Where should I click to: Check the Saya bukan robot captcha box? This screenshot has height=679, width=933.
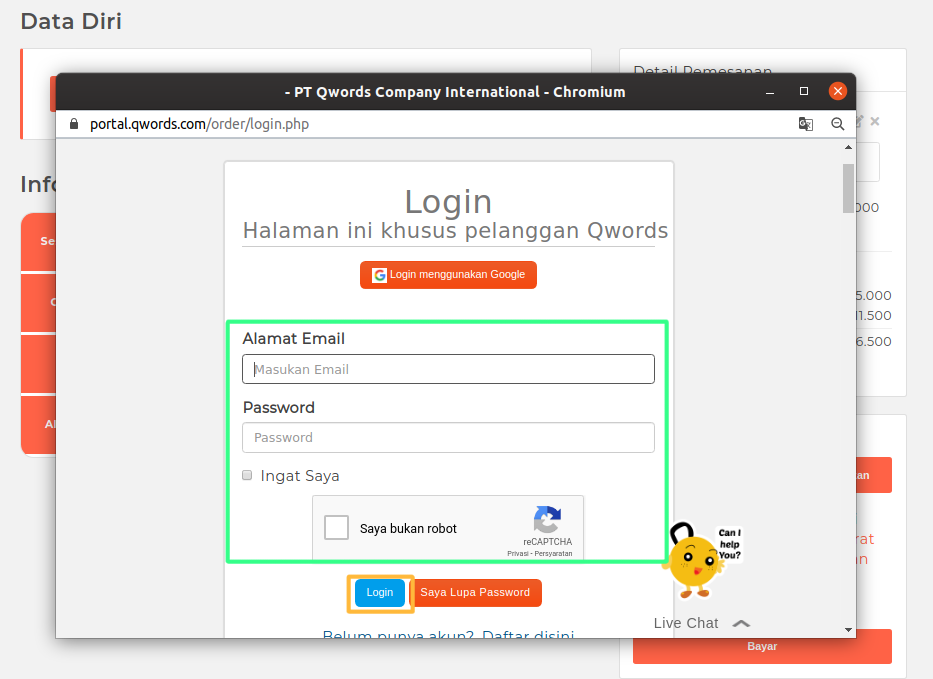[337, 528]
